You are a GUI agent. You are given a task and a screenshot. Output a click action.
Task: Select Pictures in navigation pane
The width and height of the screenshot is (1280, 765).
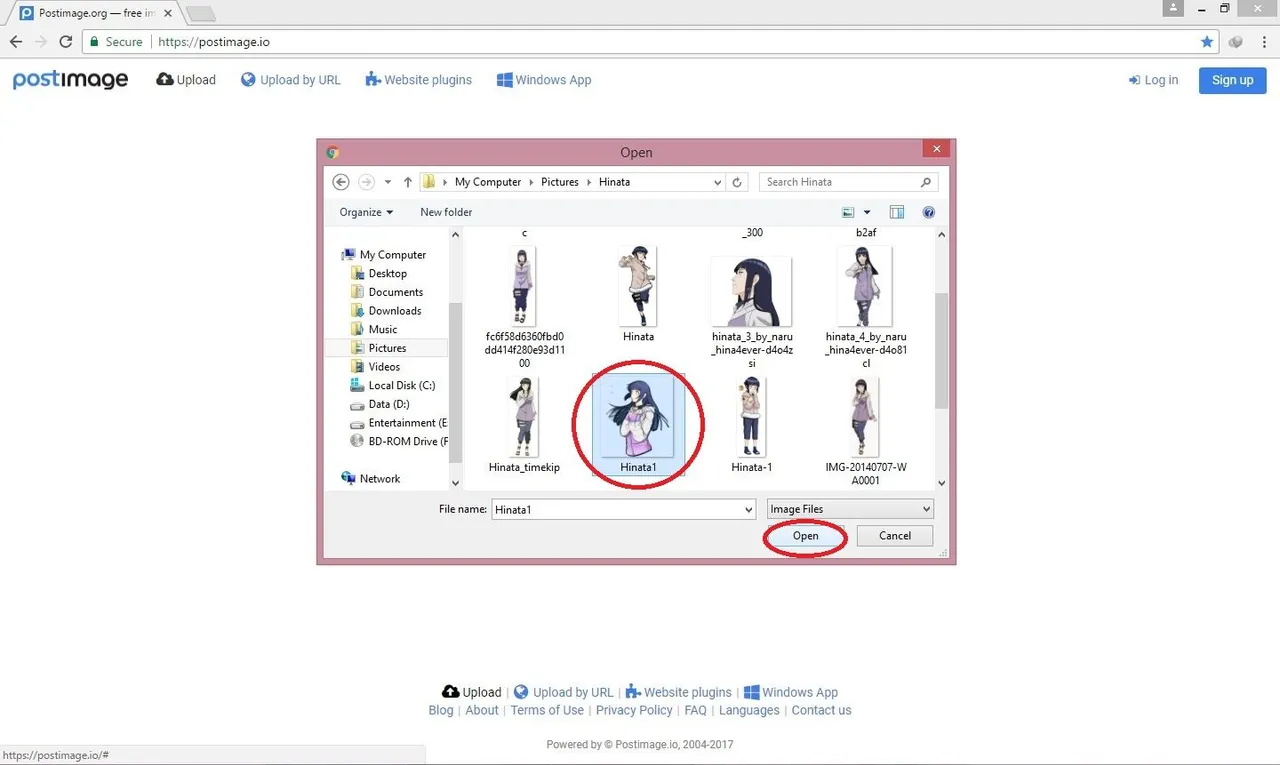pos(387,348)
